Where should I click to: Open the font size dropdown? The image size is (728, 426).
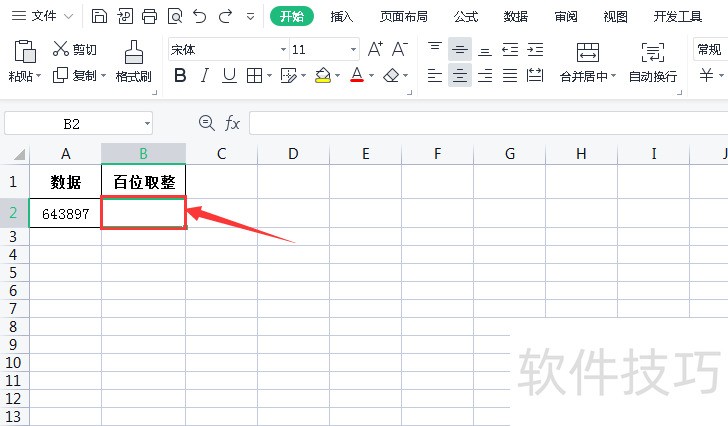click(353, 49)
